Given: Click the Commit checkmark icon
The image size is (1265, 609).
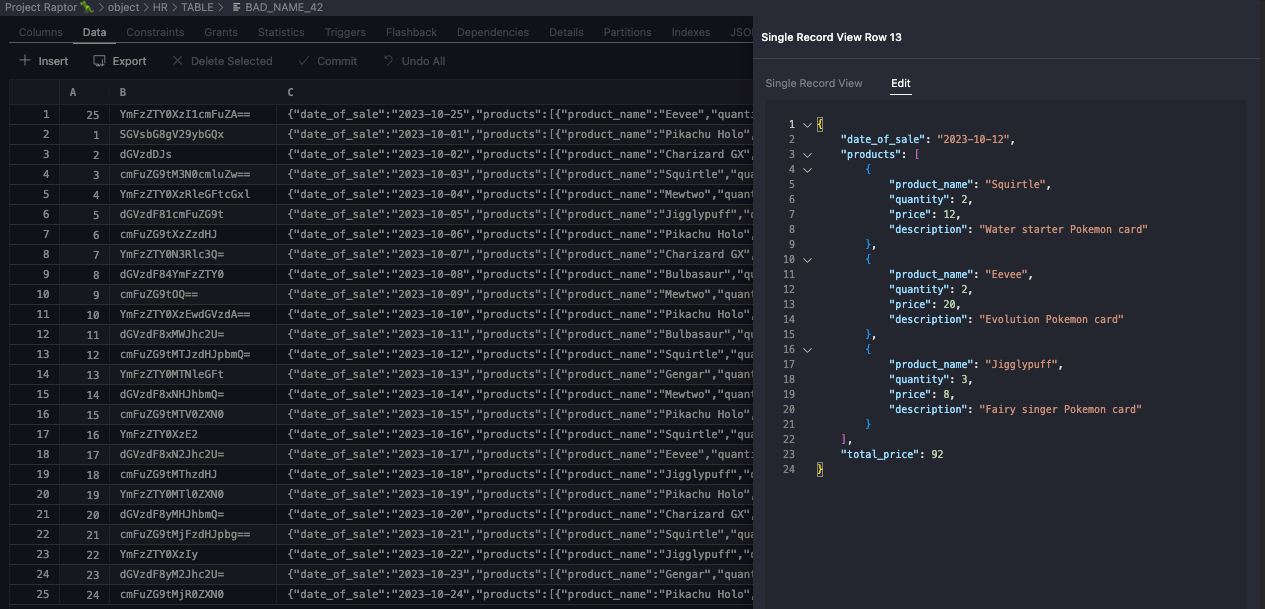Looking at the screenshot, I should (x=303, y=61).
